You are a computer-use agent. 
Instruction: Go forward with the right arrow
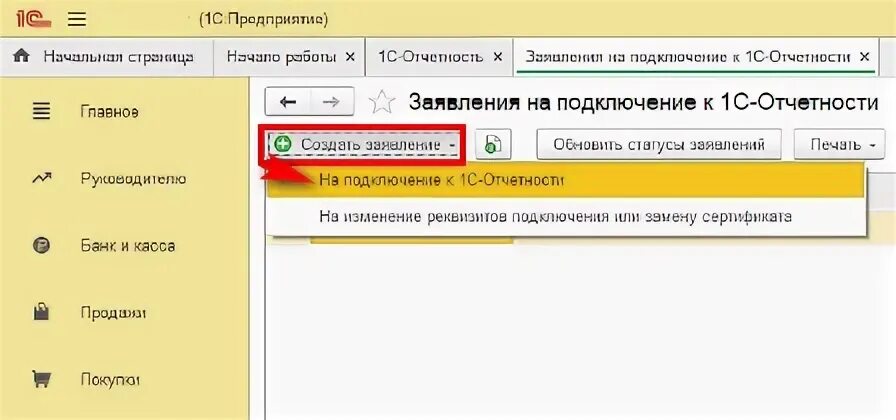click(331, 102)
